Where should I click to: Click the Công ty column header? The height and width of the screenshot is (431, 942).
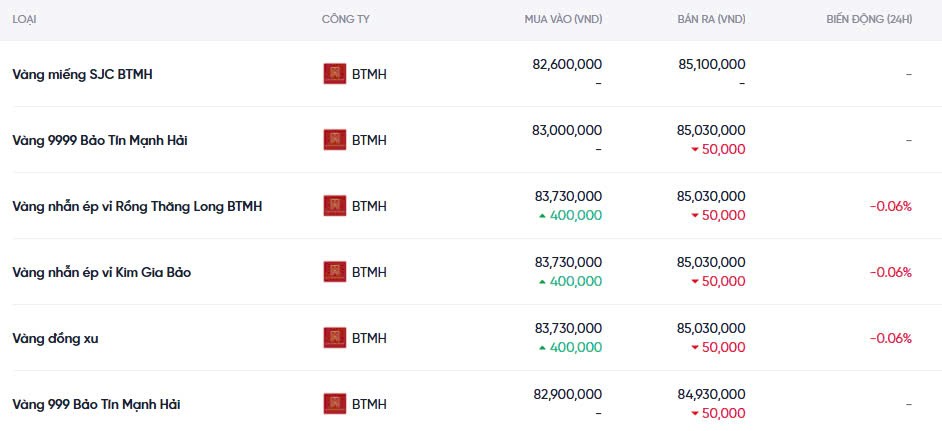click(x=346, y=20)
